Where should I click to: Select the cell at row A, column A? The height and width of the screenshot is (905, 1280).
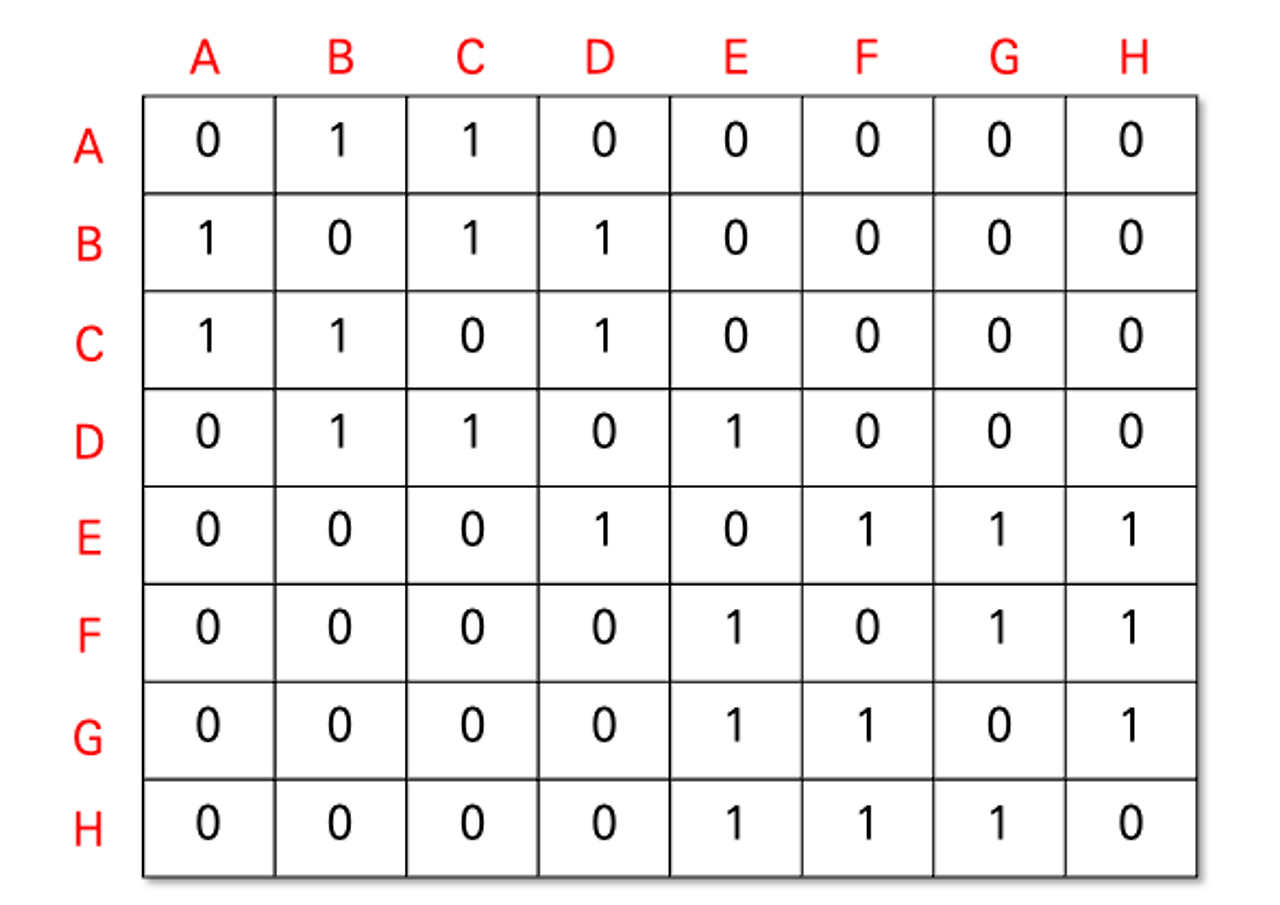pos(208,145)
